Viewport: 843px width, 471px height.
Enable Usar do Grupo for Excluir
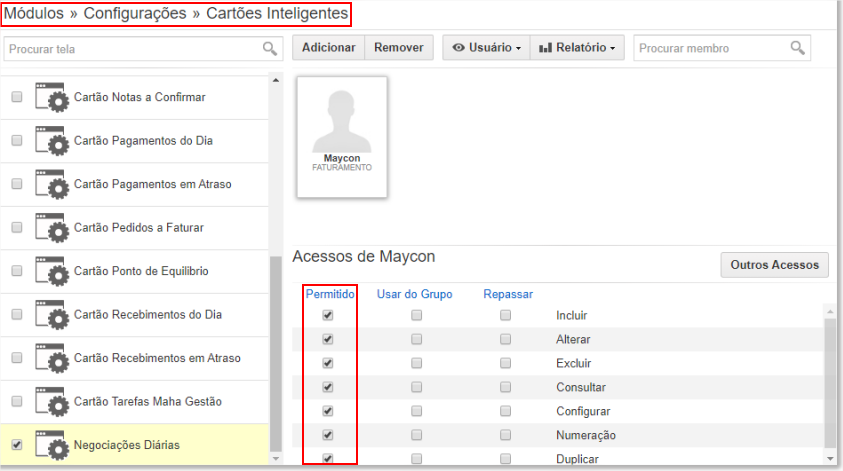417,363
